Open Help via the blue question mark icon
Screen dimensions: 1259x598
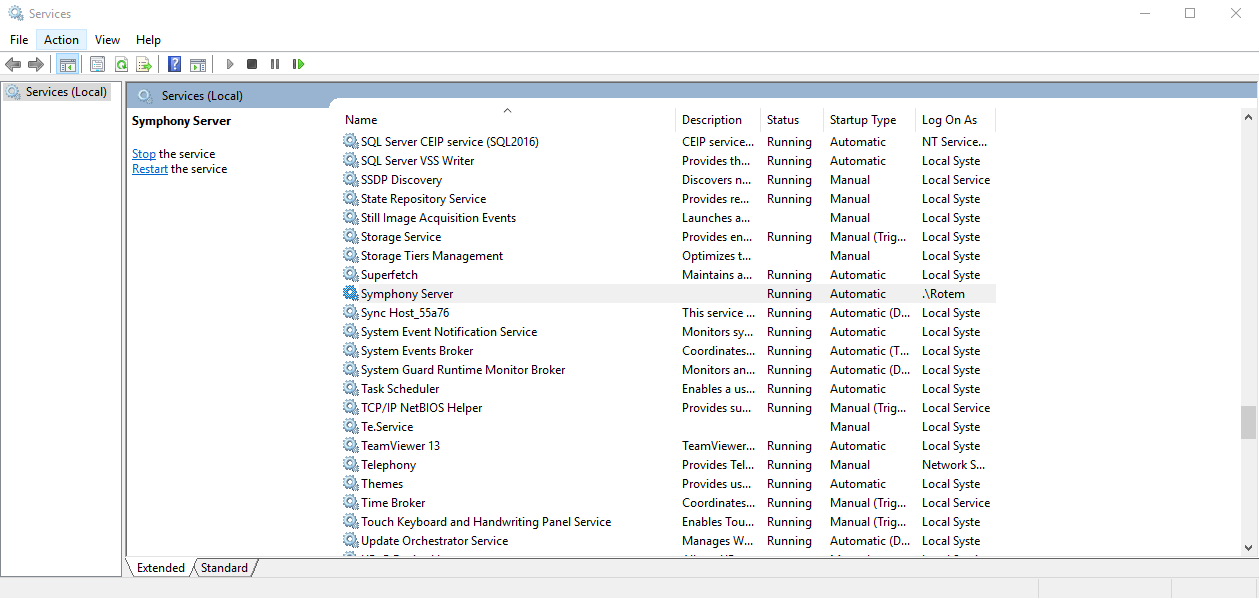click(x=174, y=64)
